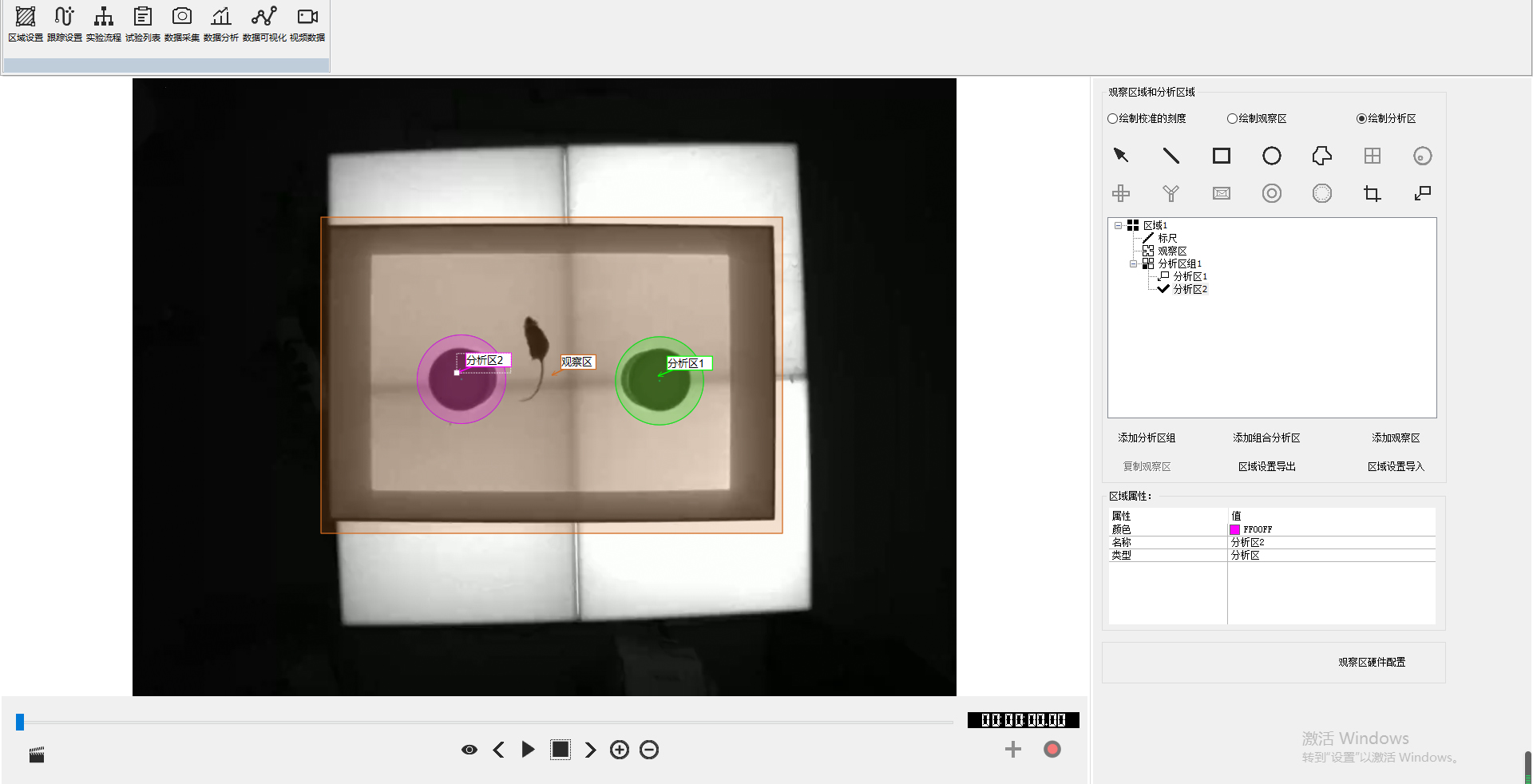Select the circle drawing tool

[1271, 156]
